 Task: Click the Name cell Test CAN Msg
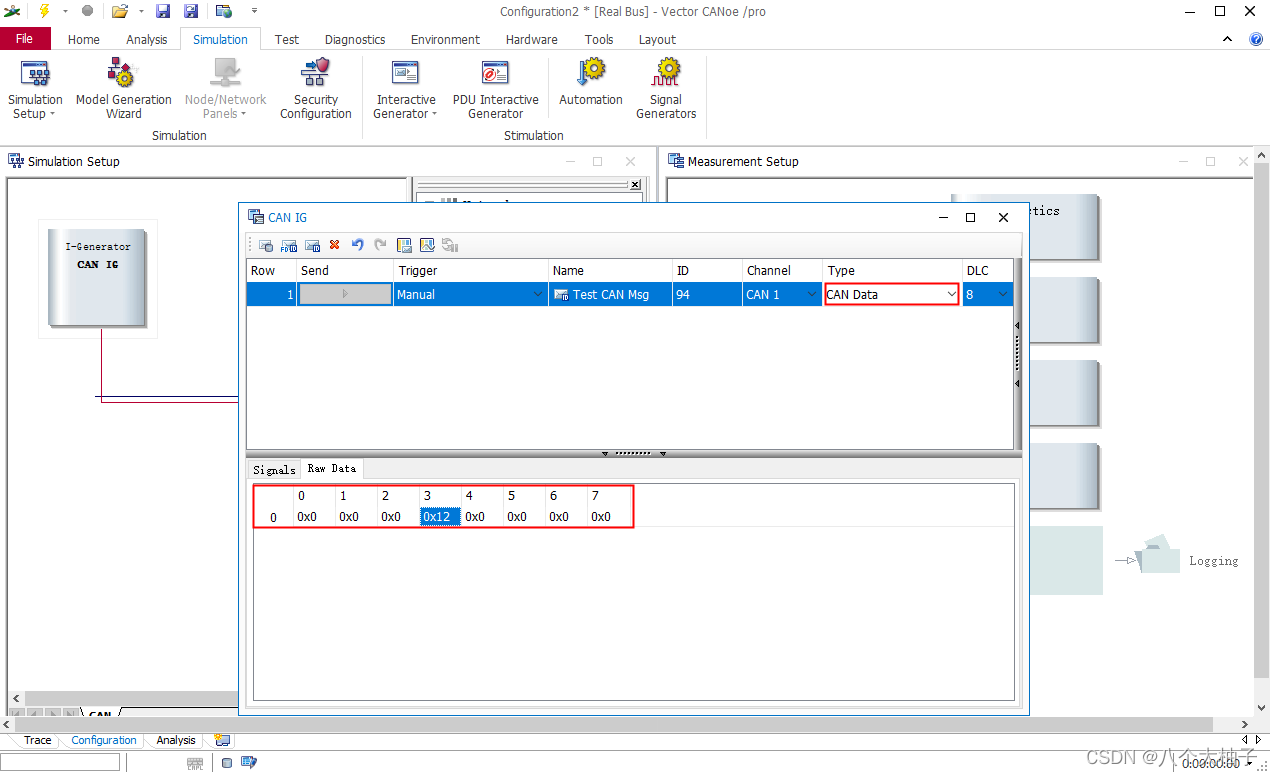(x=611, y=295)
